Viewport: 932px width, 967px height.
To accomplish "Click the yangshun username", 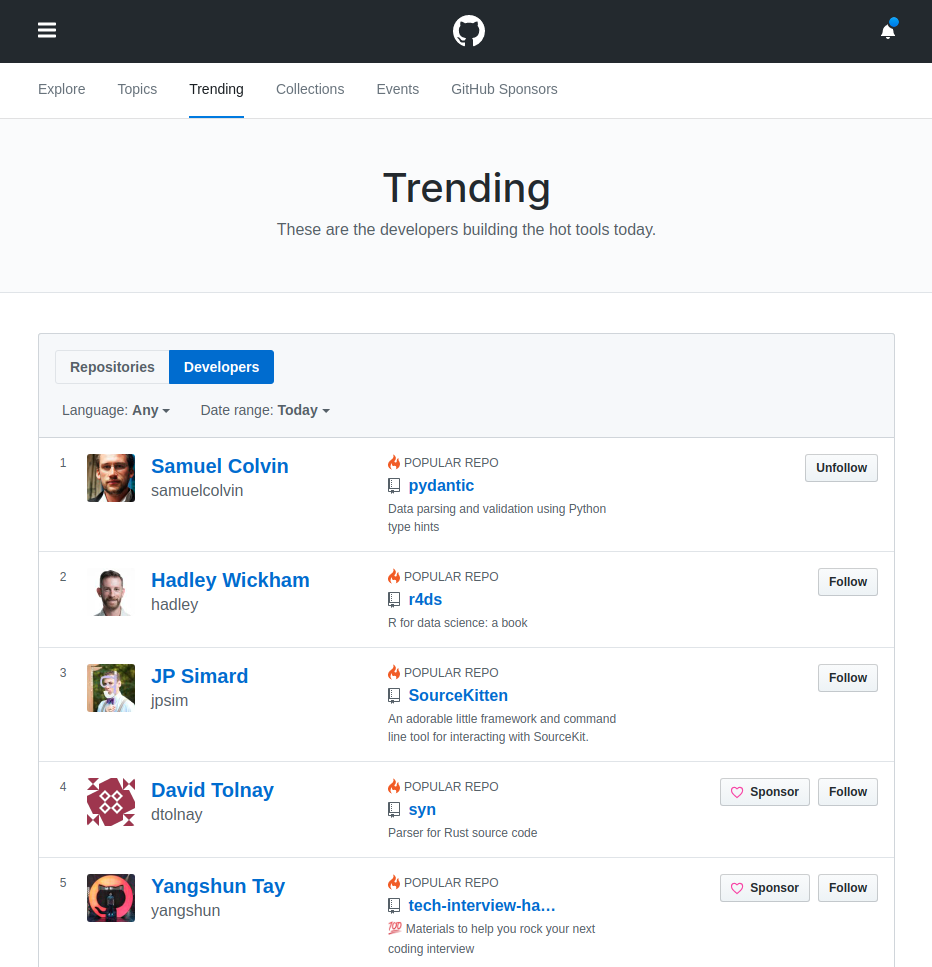I will pos(186,911).
